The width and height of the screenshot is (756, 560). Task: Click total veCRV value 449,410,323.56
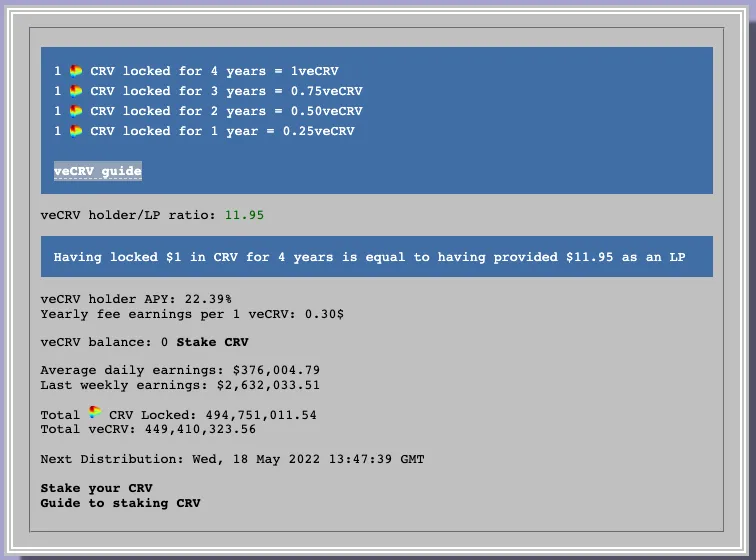click(x=201, y=429)
